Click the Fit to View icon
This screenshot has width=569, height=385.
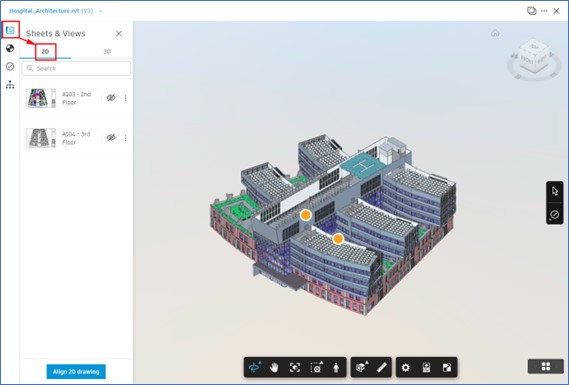[295, 368]
